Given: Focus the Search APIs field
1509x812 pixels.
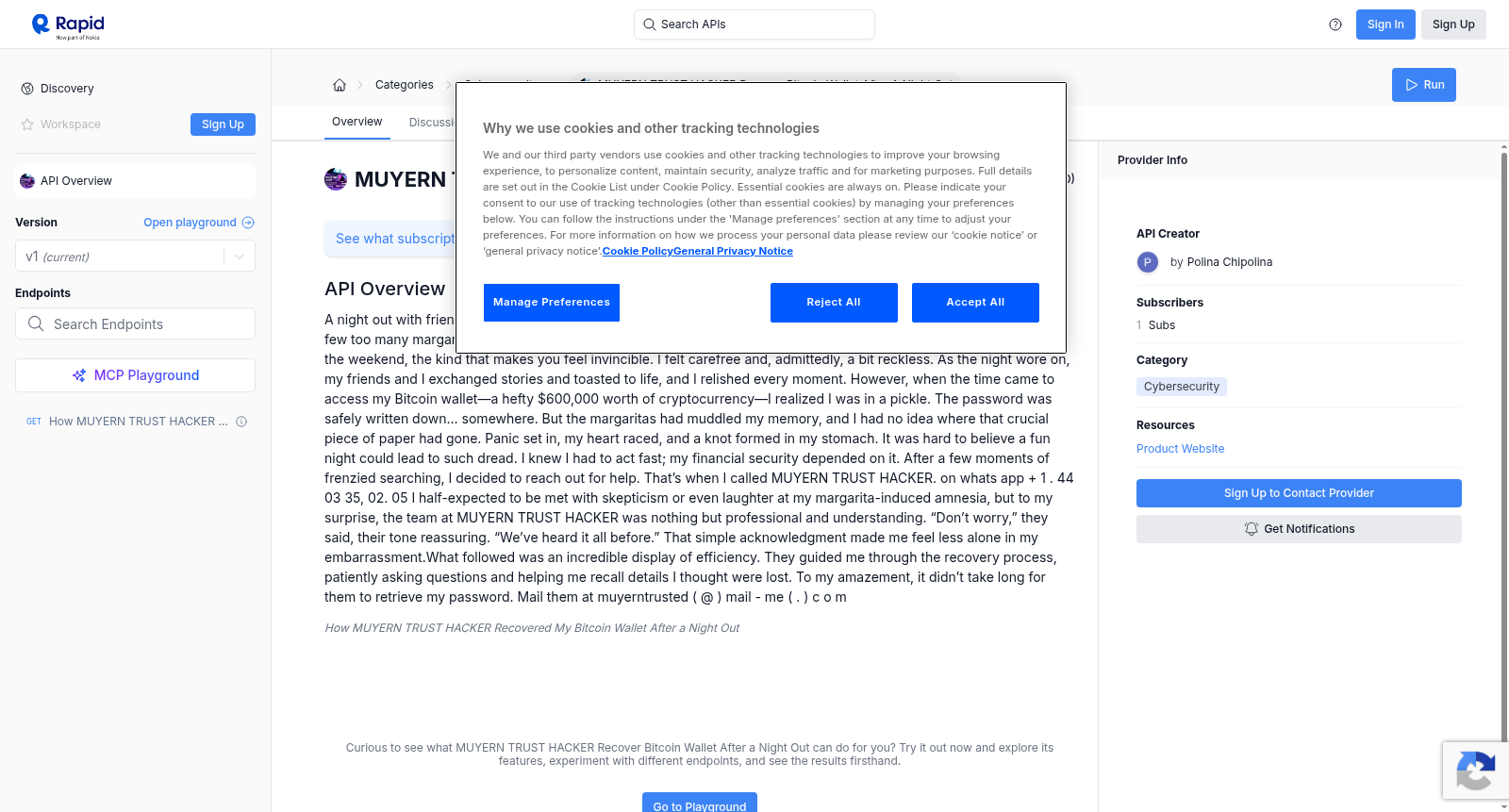Looking at the screenshot, I should pos(754,25).
